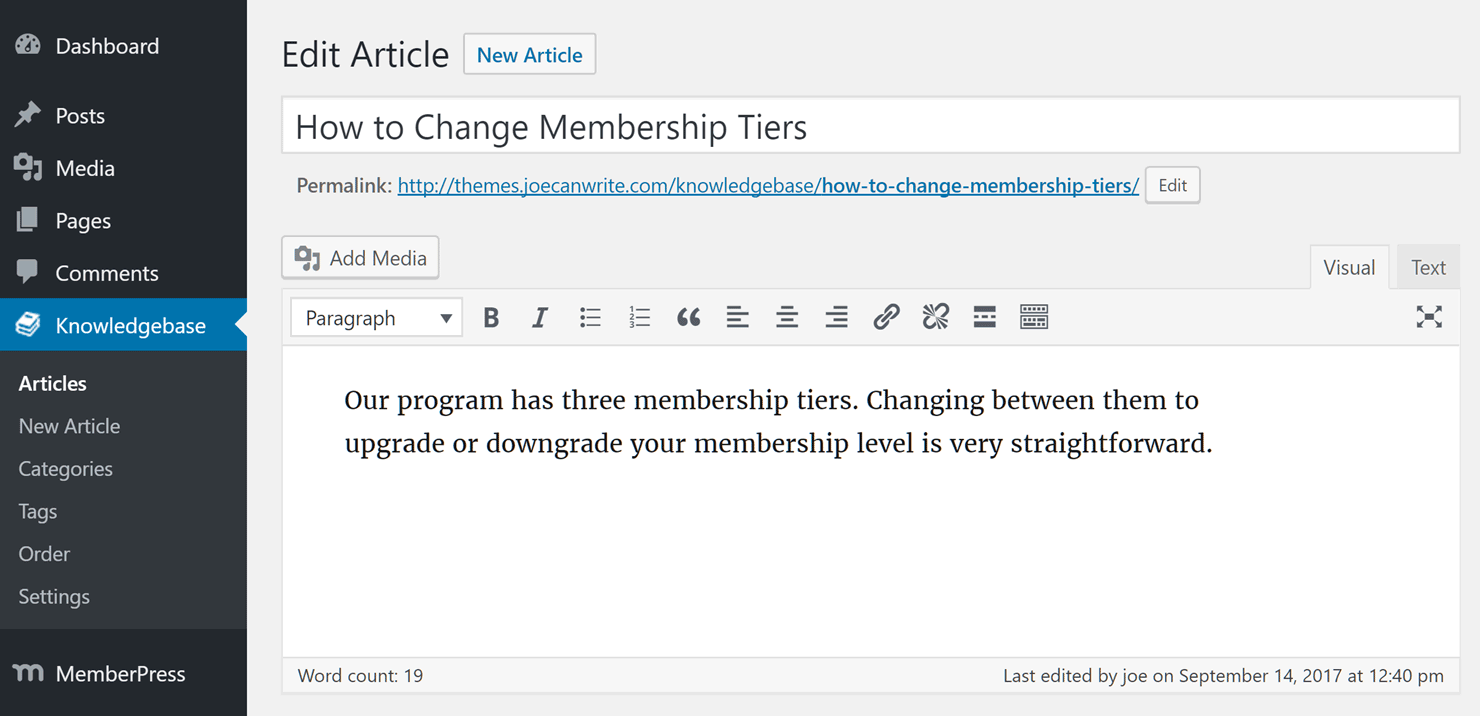Insert a bulleted list
Image resolution: width=1480 pixels, height=716 pixels.
tap(590, 318)
